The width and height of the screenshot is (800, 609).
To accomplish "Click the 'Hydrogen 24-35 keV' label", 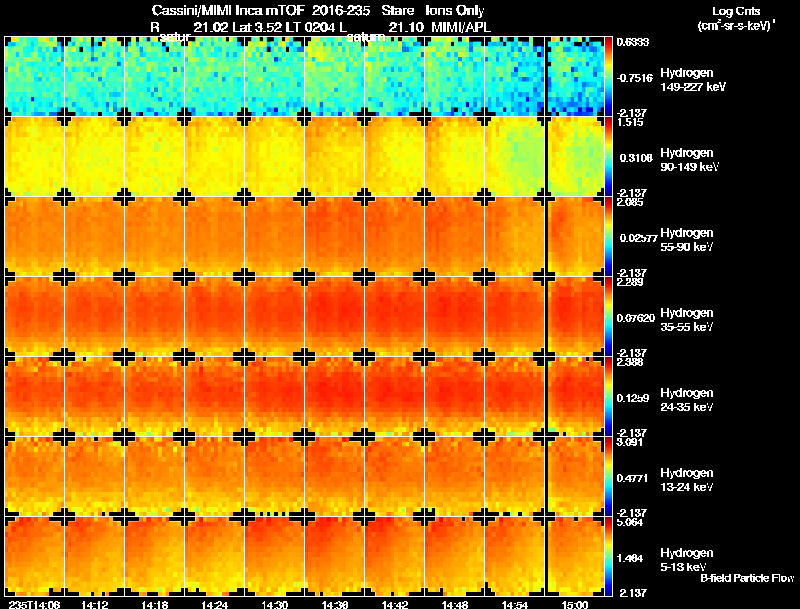I will (687, 400).
